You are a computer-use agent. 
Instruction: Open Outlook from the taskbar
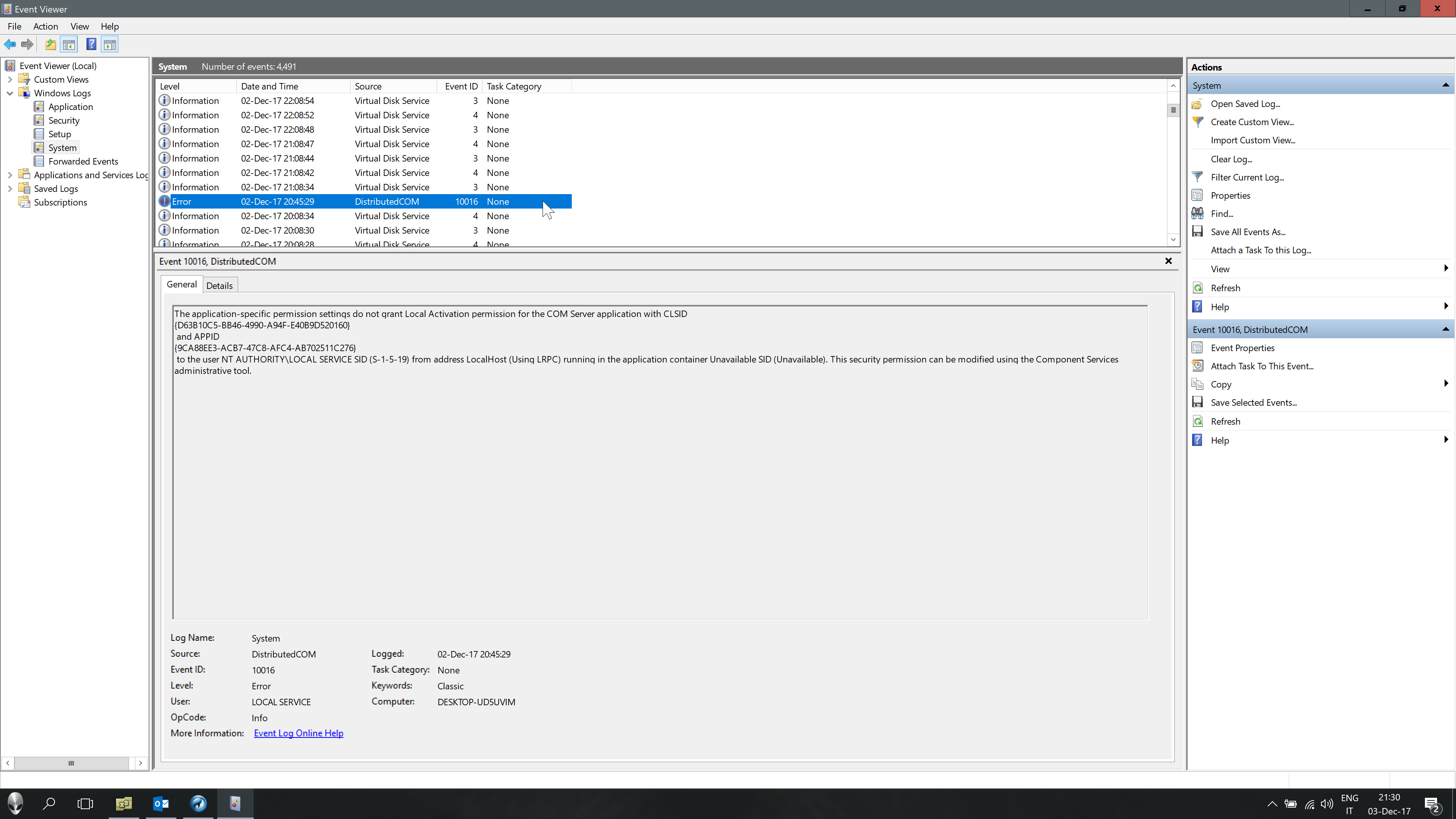point(161,803)
